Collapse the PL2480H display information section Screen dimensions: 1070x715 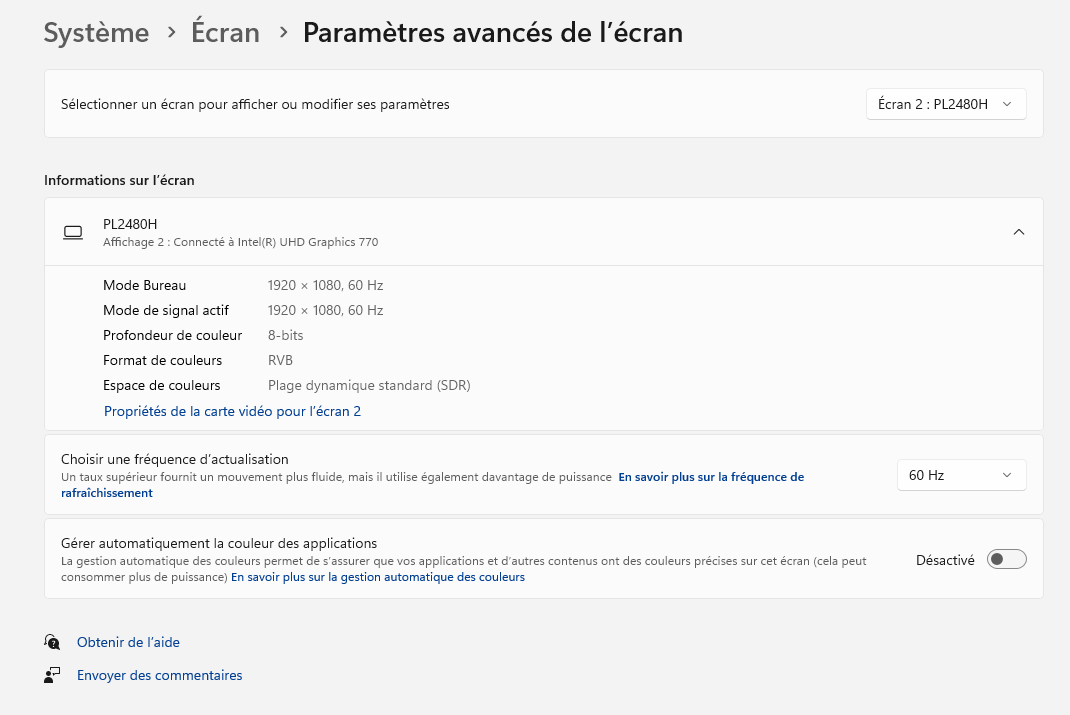(x=1018, y=232)
